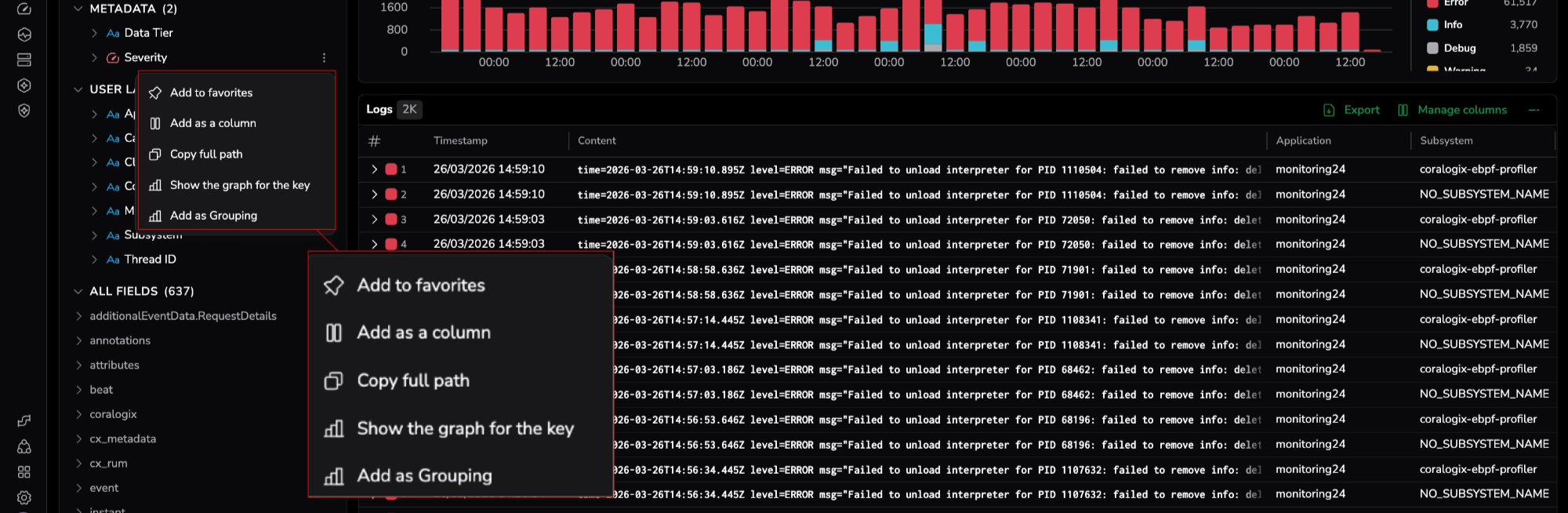
Task: Click the dashes icon right of Manage columns
Action: tap(1534, 111)
